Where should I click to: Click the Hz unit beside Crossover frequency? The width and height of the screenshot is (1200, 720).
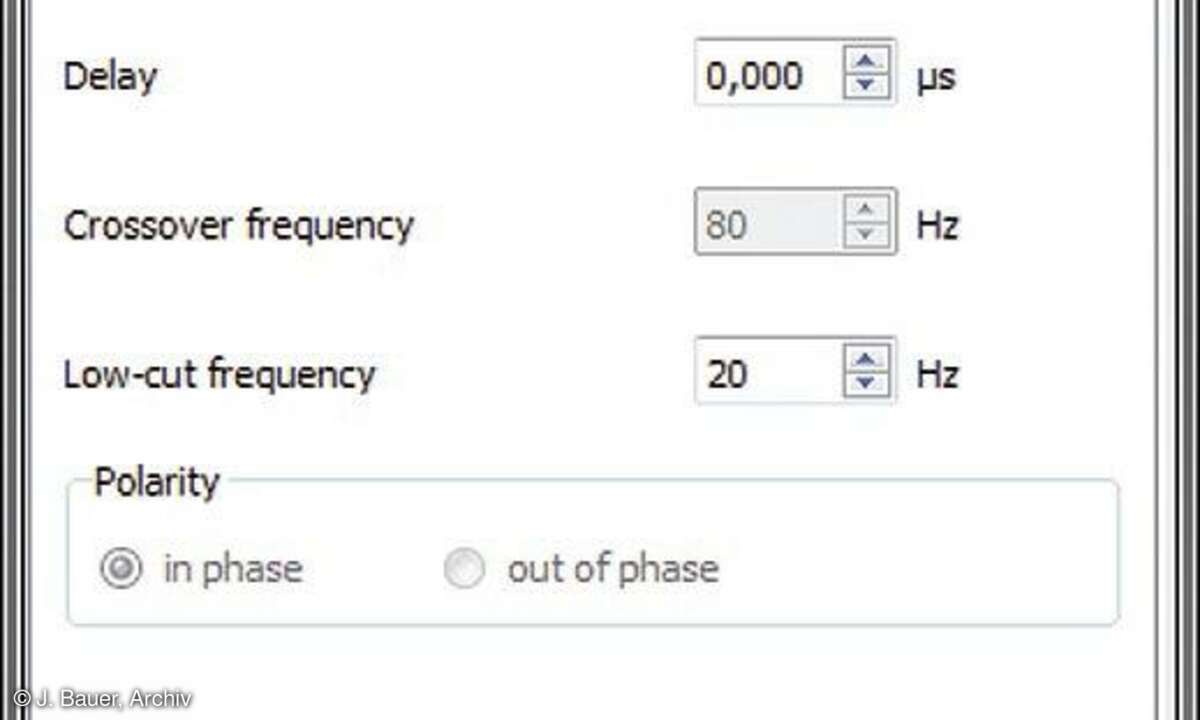937,225
